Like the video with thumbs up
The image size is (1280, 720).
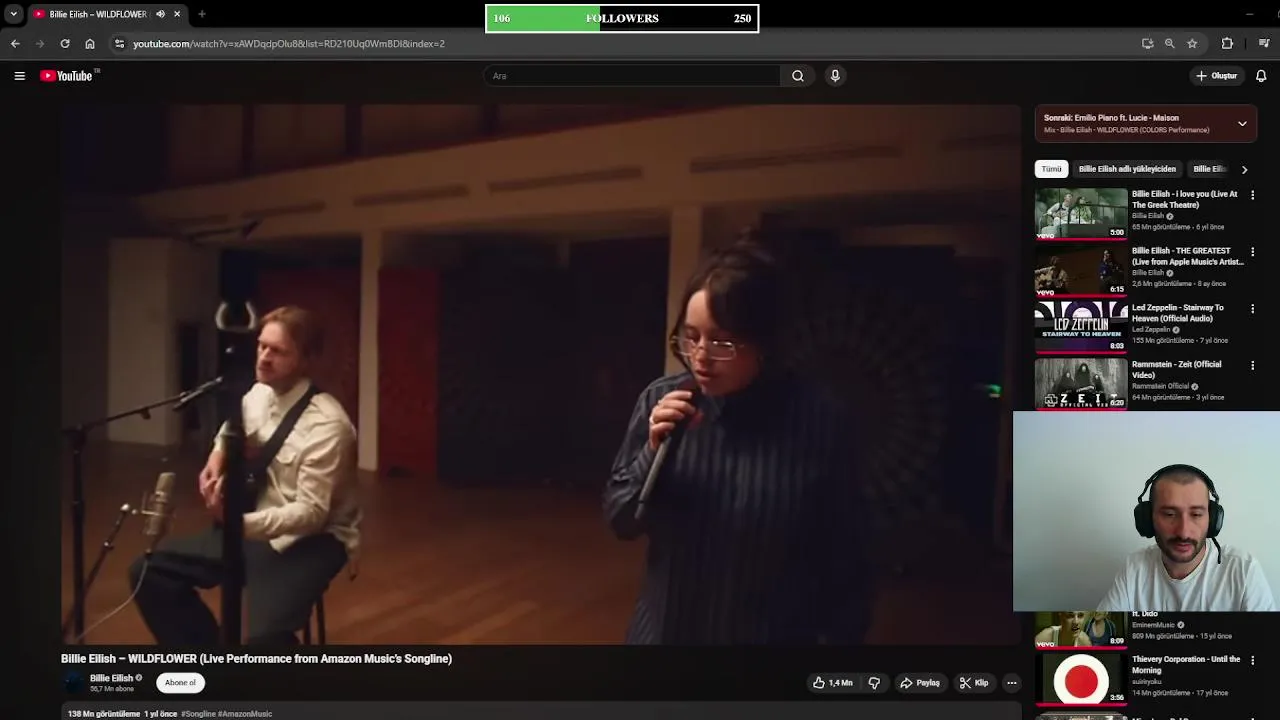pos(833,683)
